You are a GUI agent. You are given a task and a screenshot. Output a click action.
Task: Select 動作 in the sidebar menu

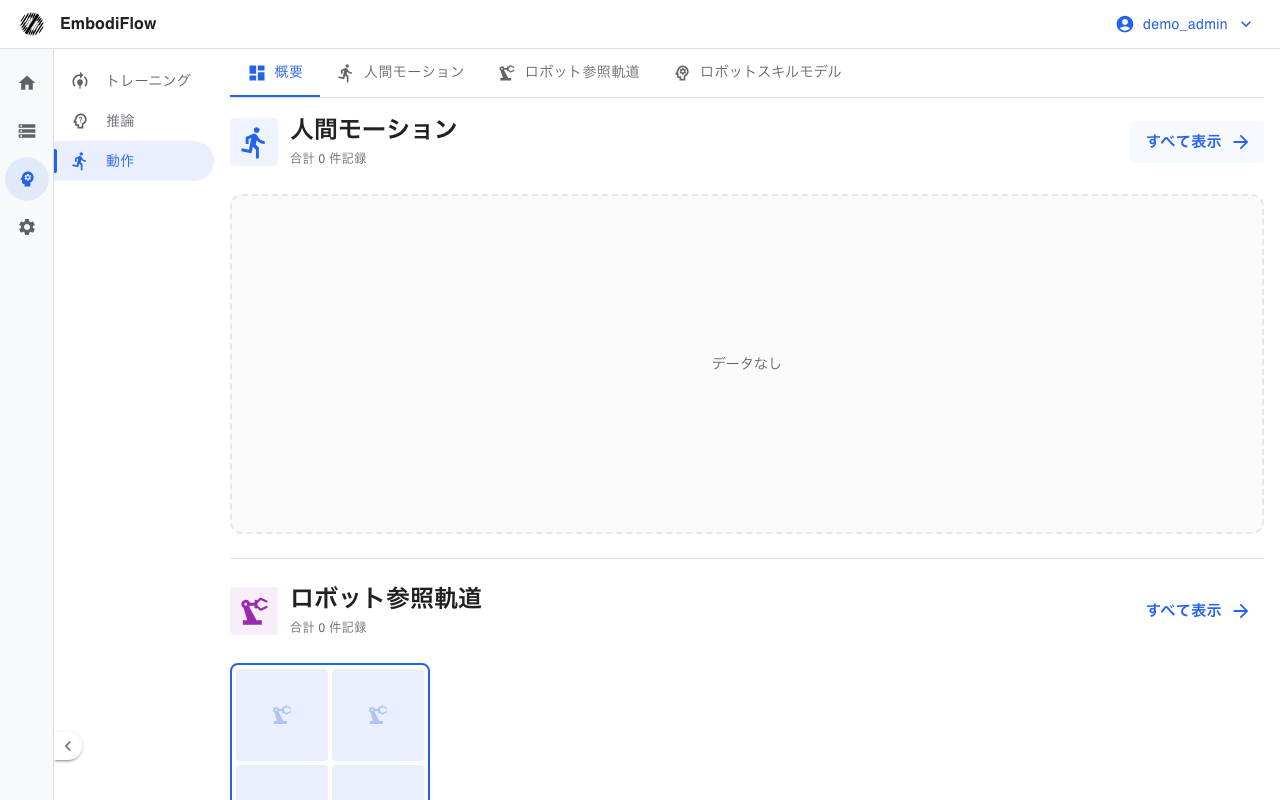(x=134, y=161)
